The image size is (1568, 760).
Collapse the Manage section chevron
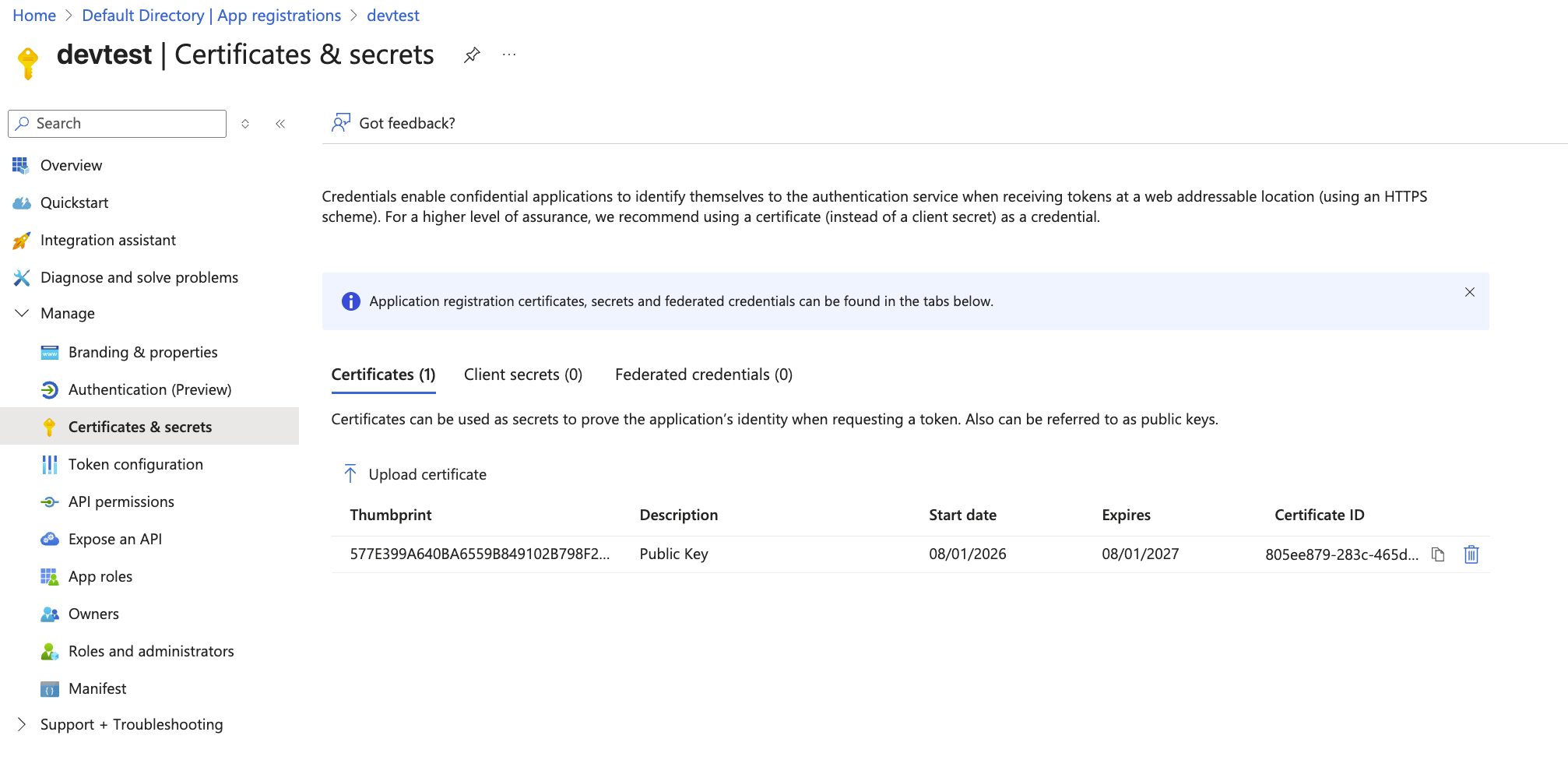(21, 313)
